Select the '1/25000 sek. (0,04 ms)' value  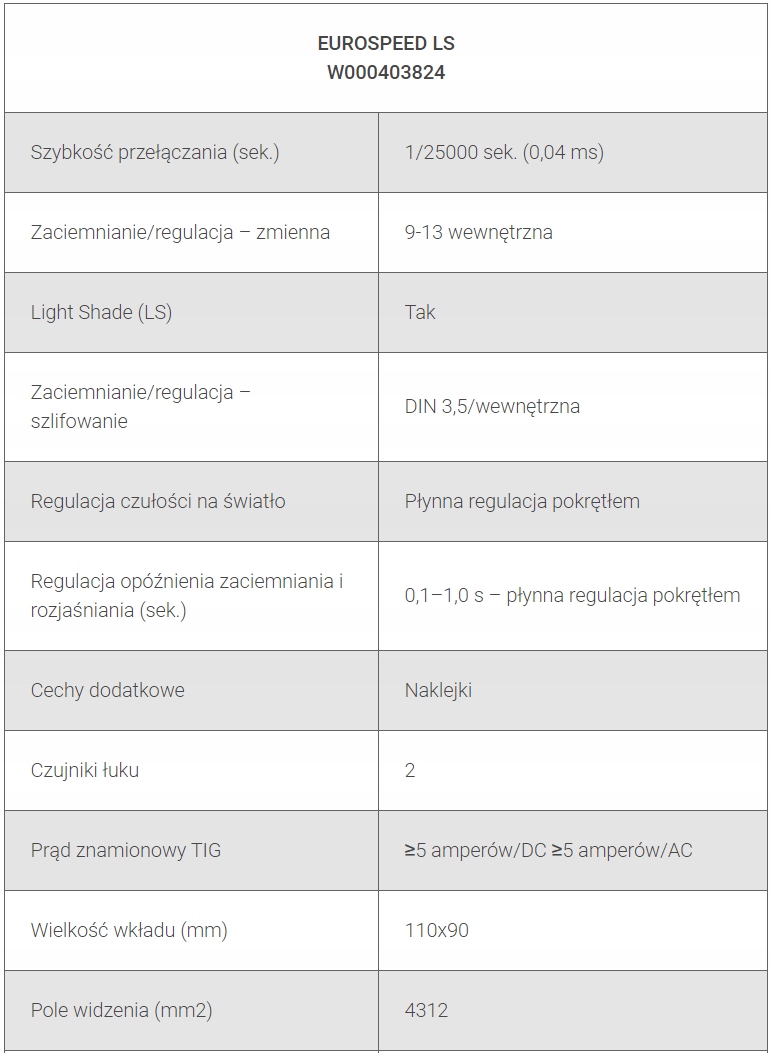click(x=504, y=152)
